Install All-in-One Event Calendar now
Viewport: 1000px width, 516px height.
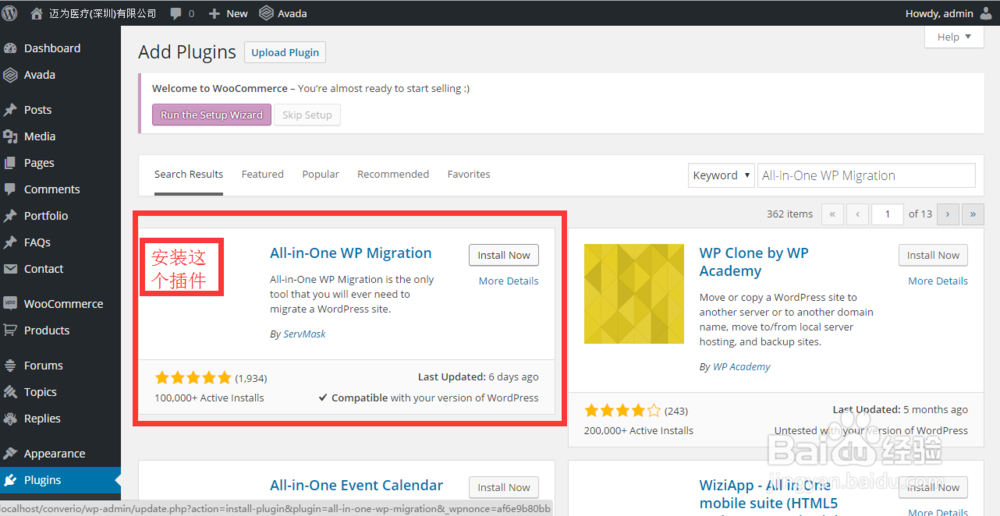[504, 487]
